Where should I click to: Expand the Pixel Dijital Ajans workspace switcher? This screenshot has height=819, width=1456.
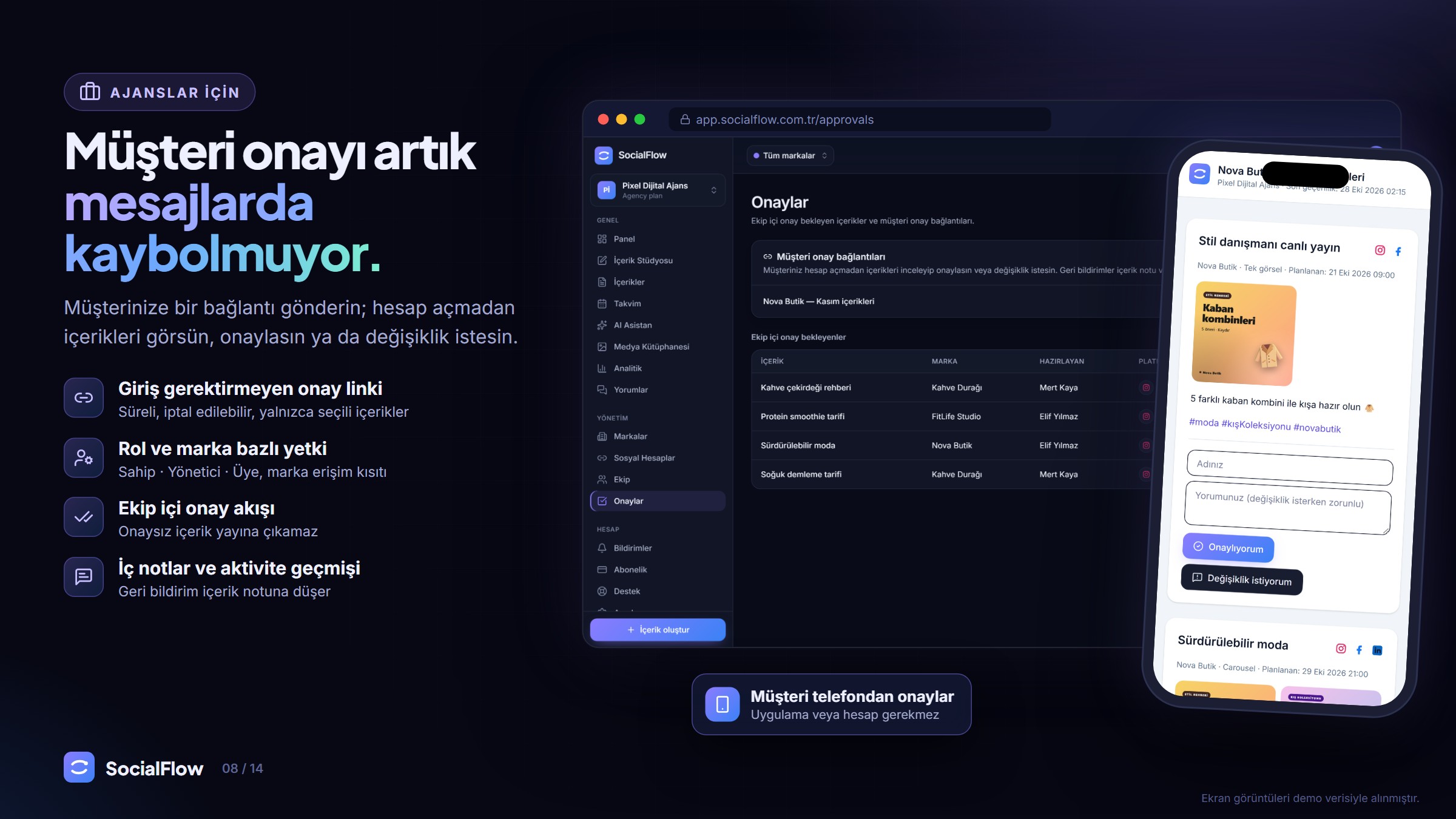click(x=658, y=190)
